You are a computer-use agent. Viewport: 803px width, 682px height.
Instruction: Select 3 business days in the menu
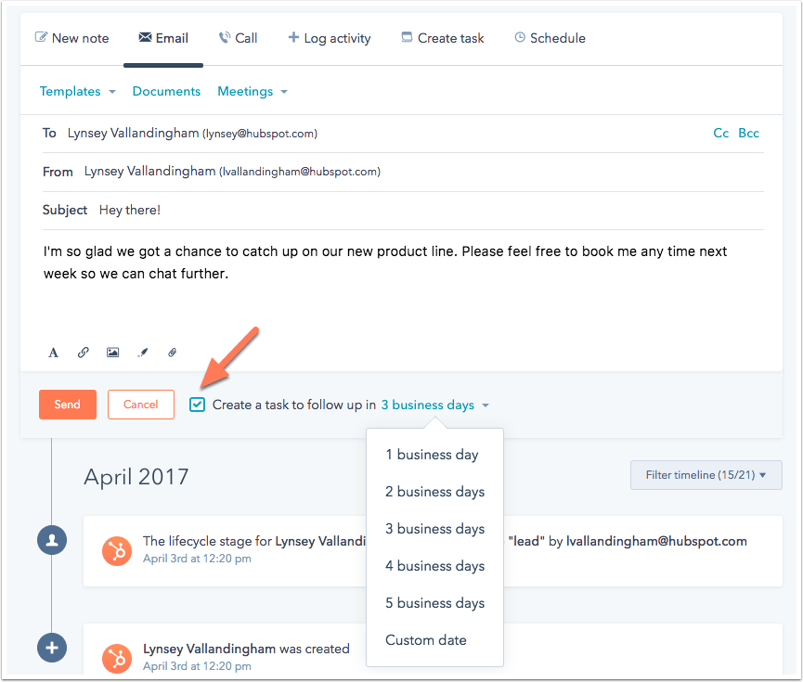(435, 529)
